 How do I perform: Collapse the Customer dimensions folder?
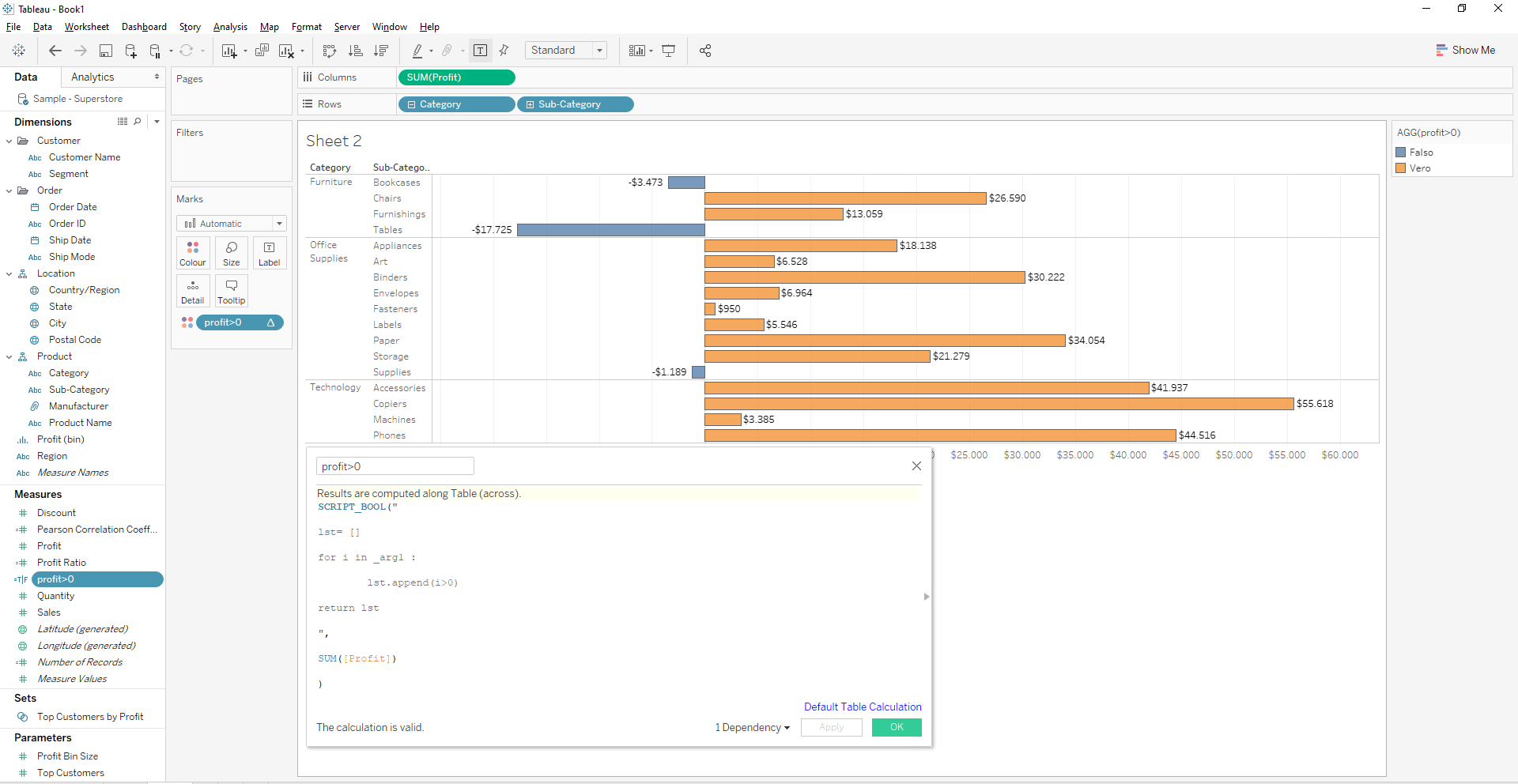(9, 140)
